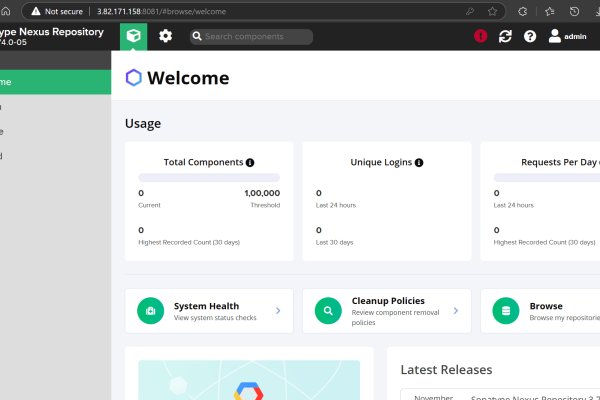This screenshot has width=600, height=400.
Task: Click the Cleanup Policies green search icon
Action: [328, 311]
